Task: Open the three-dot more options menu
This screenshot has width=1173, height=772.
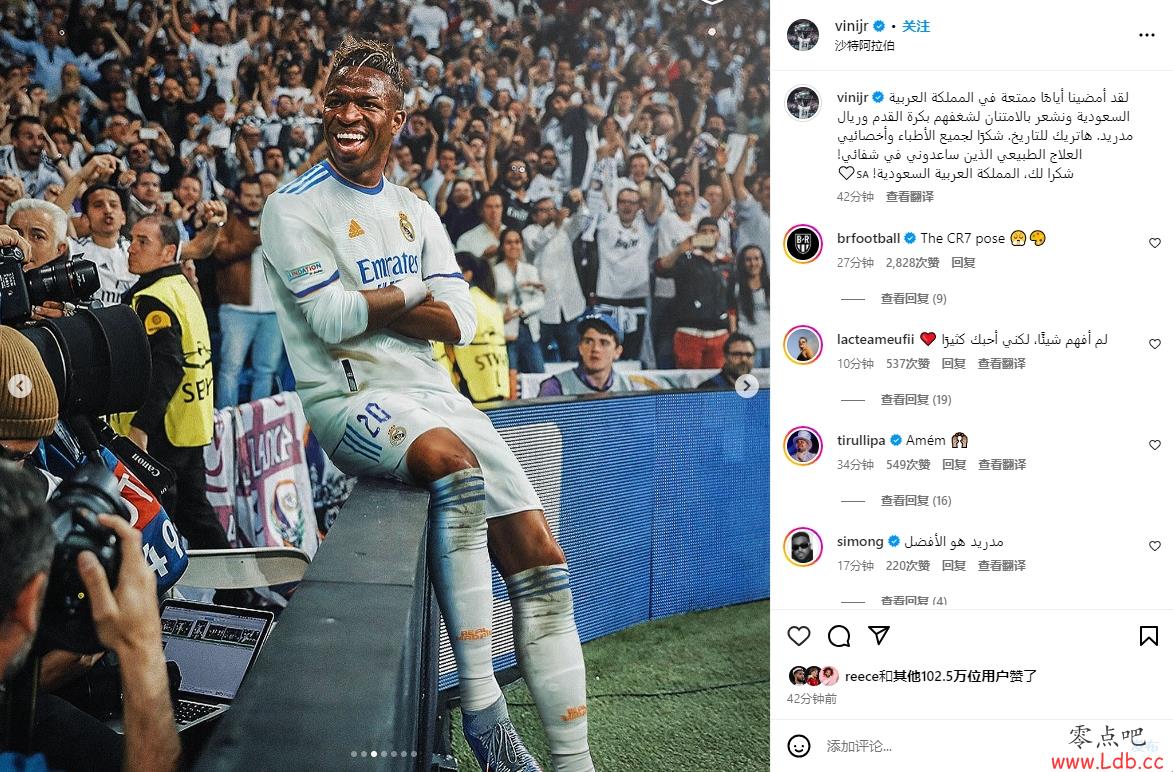Action: coord(1147,35)
